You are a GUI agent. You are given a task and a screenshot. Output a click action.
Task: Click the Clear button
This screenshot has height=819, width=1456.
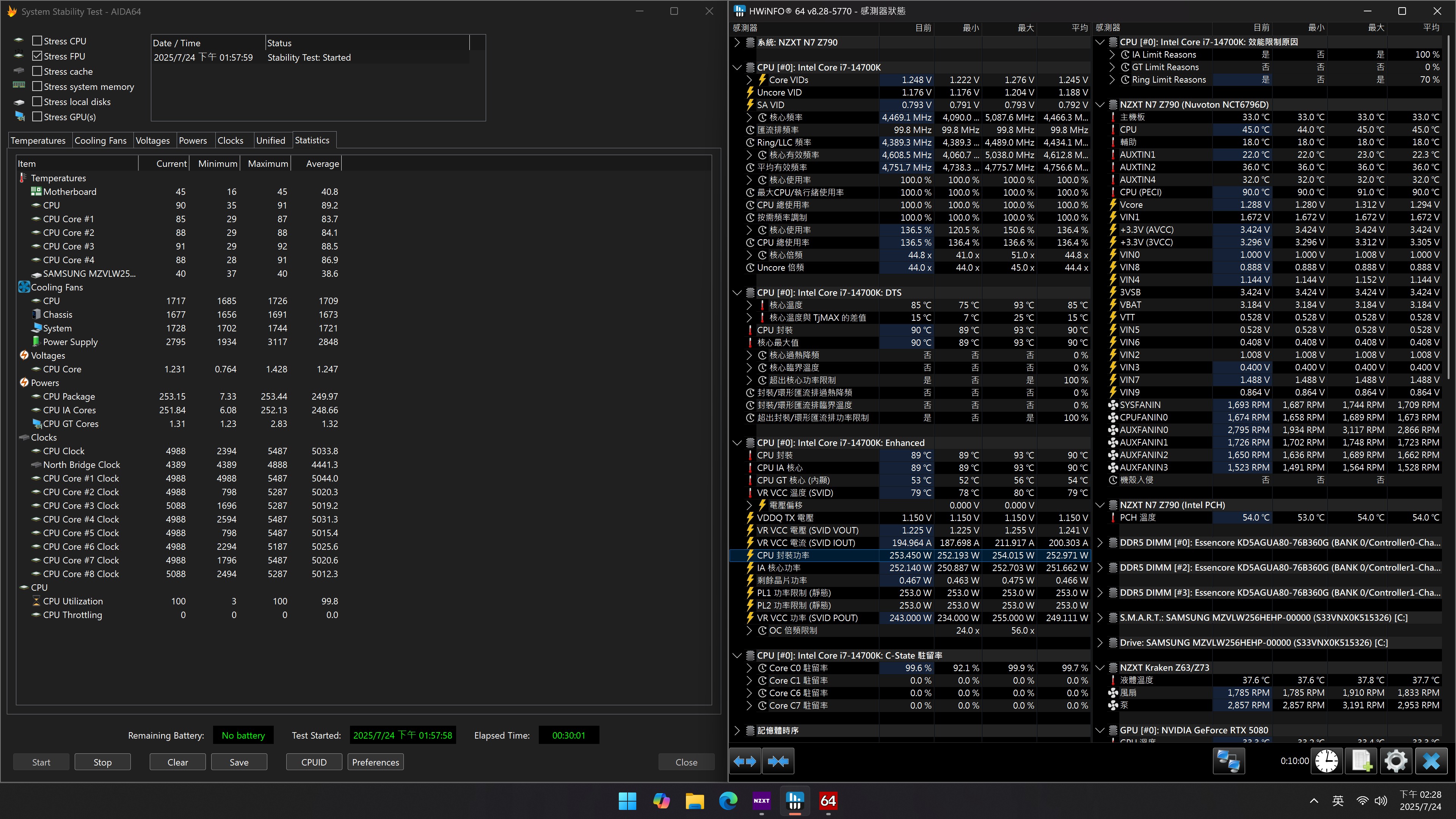[177, 762]
